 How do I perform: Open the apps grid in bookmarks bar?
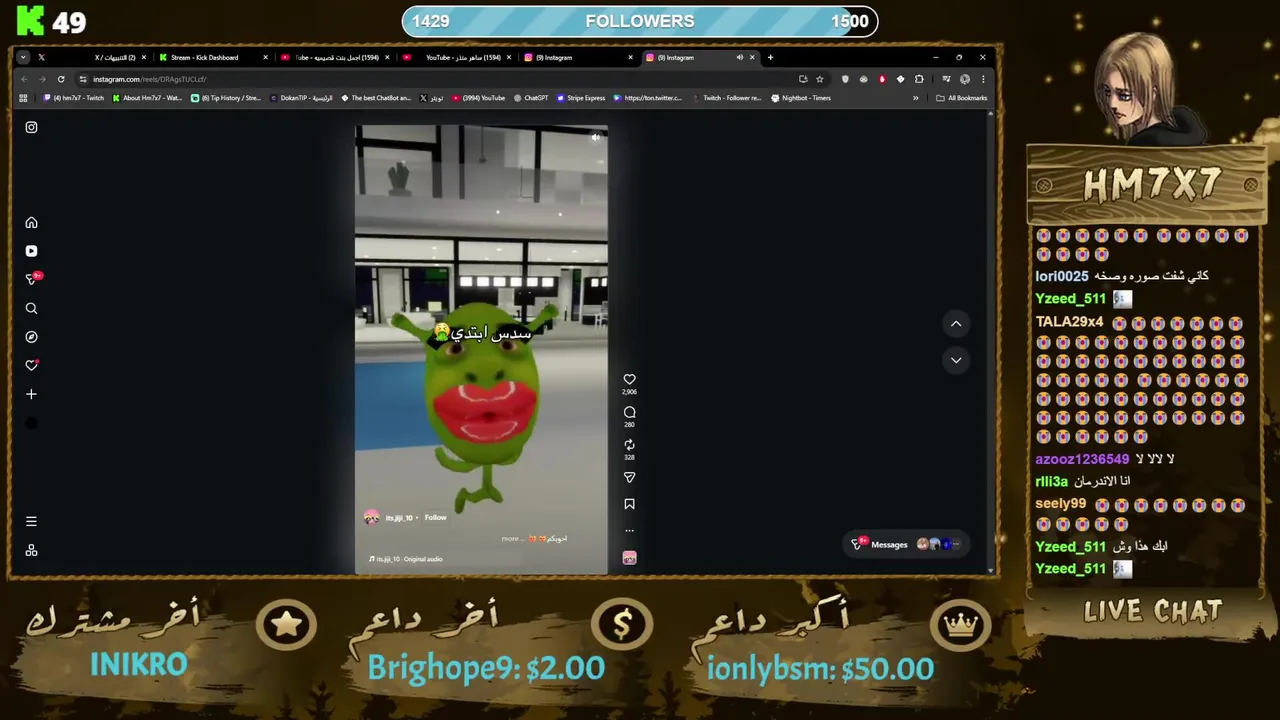coord(23,98)
